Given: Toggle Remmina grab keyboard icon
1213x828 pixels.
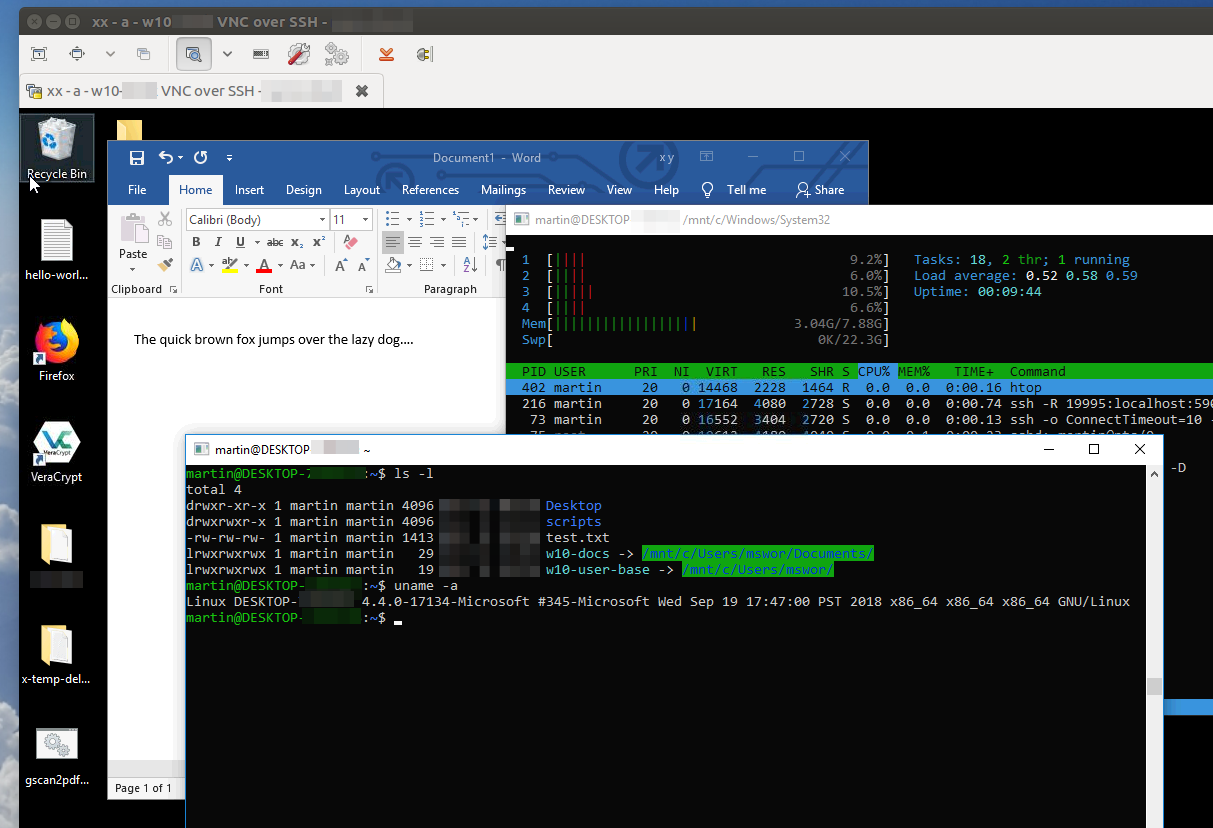Looking at the screenshot, I should point(261,54).
